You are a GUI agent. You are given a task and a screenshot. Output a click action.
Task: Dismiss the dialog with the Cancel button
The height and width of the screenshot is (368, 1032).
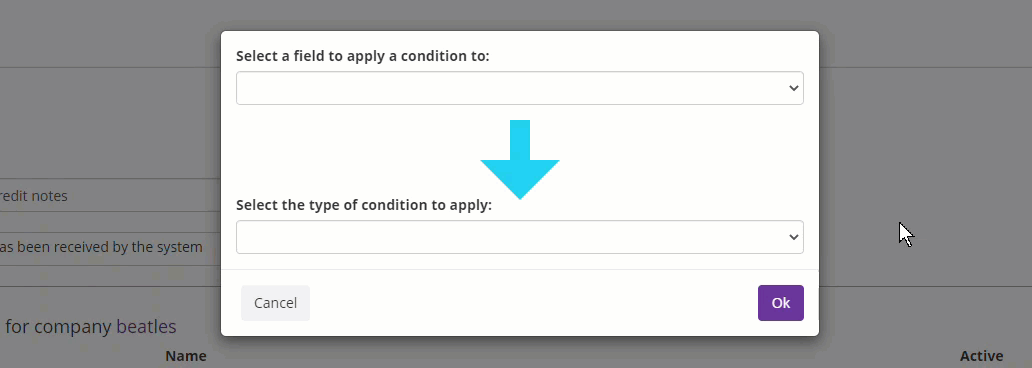point(275,303)
